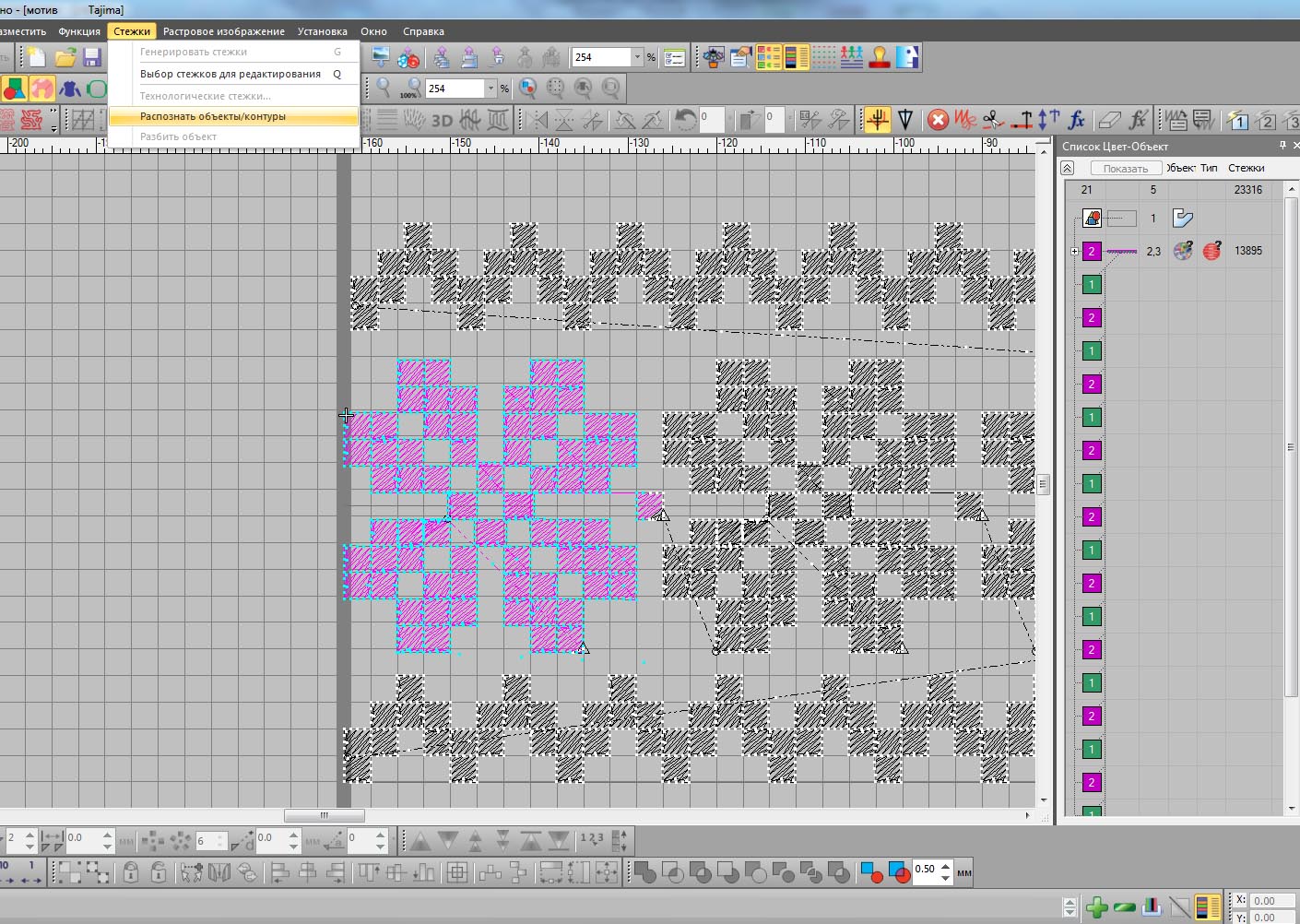Toggle the 3D view icon

point(443,120)
